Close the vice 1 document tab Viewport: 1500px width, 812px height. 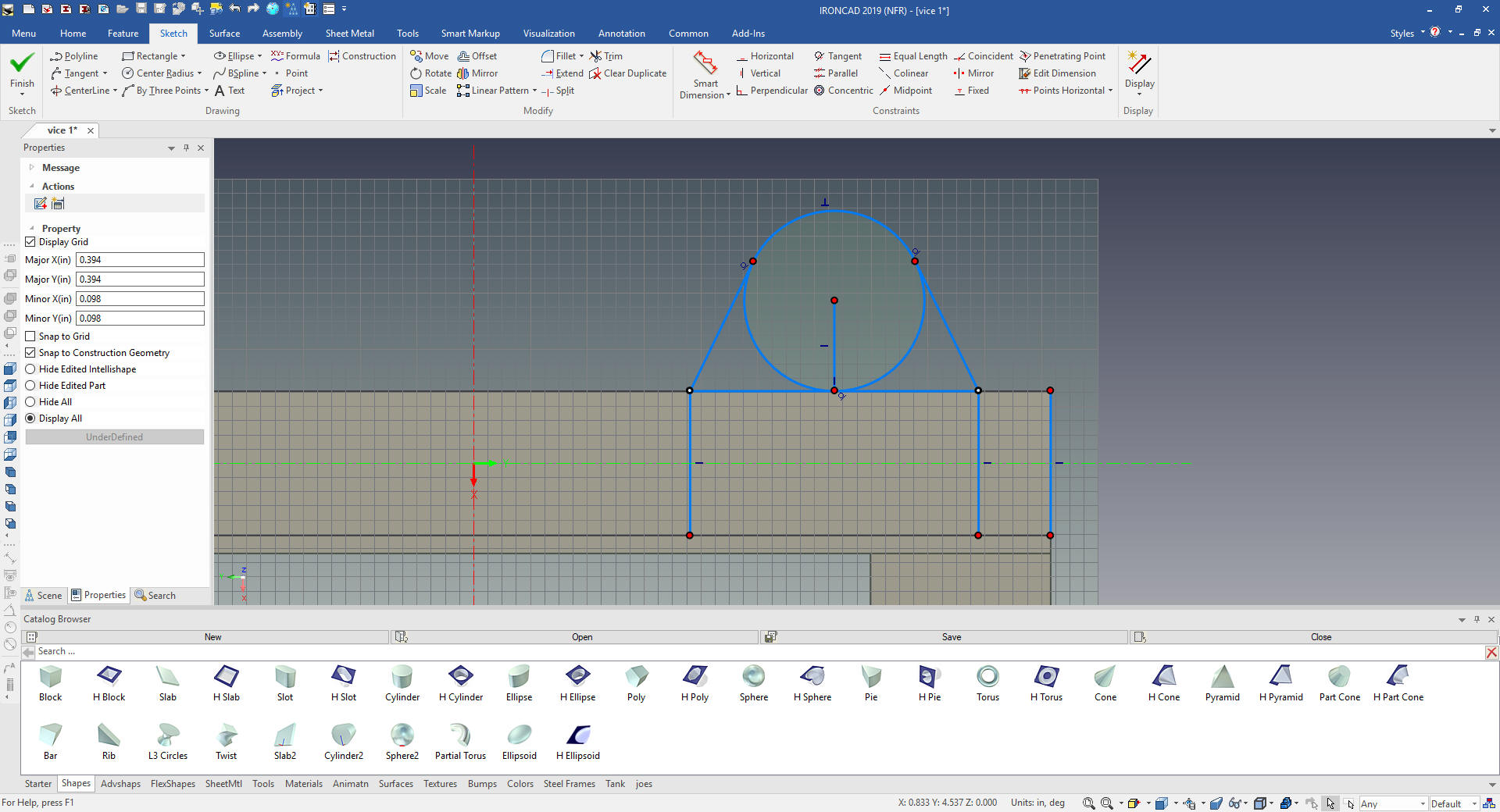click(91, 130)
